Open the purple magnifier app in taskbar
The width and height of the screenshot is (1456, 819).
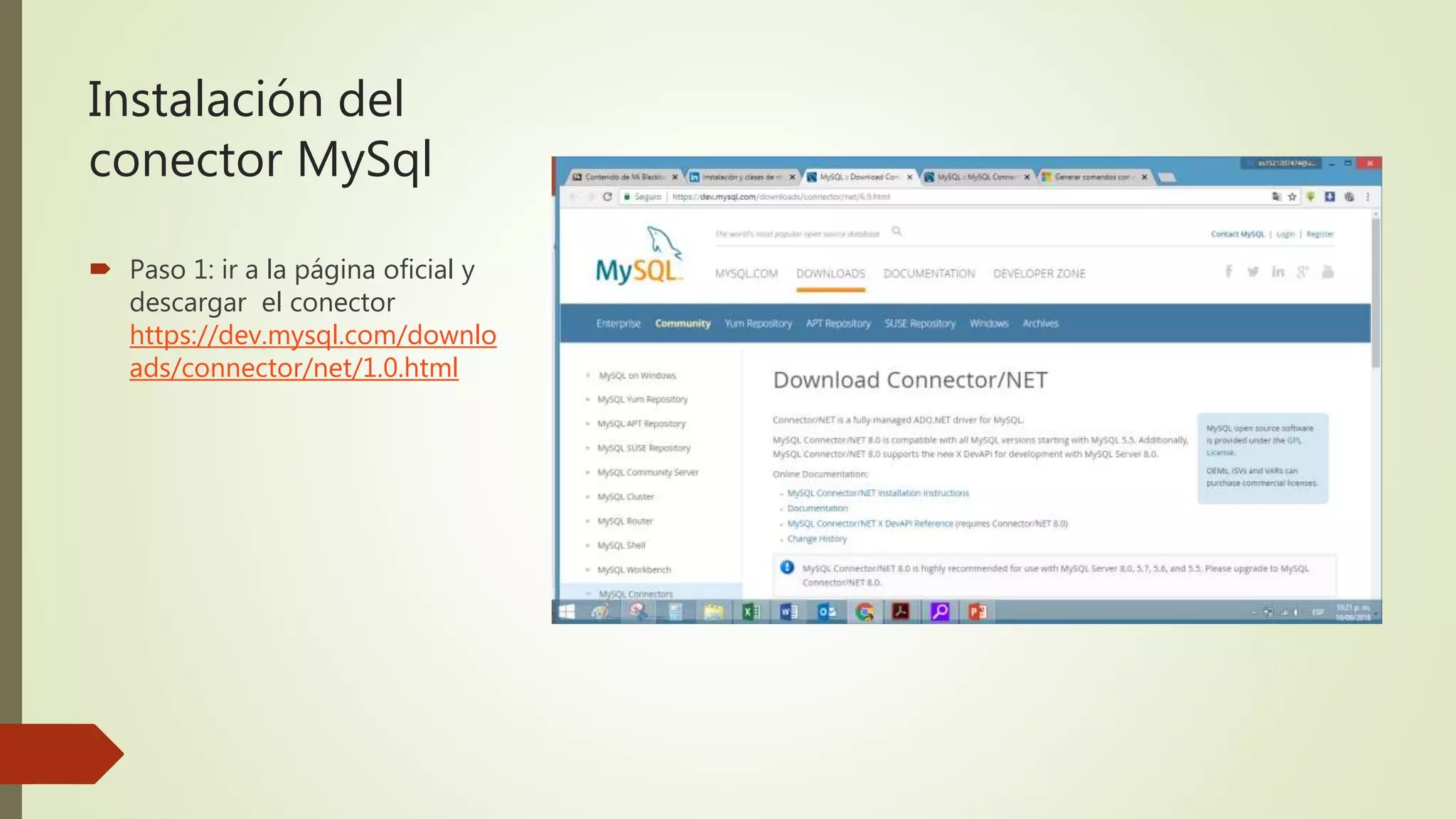940,612
